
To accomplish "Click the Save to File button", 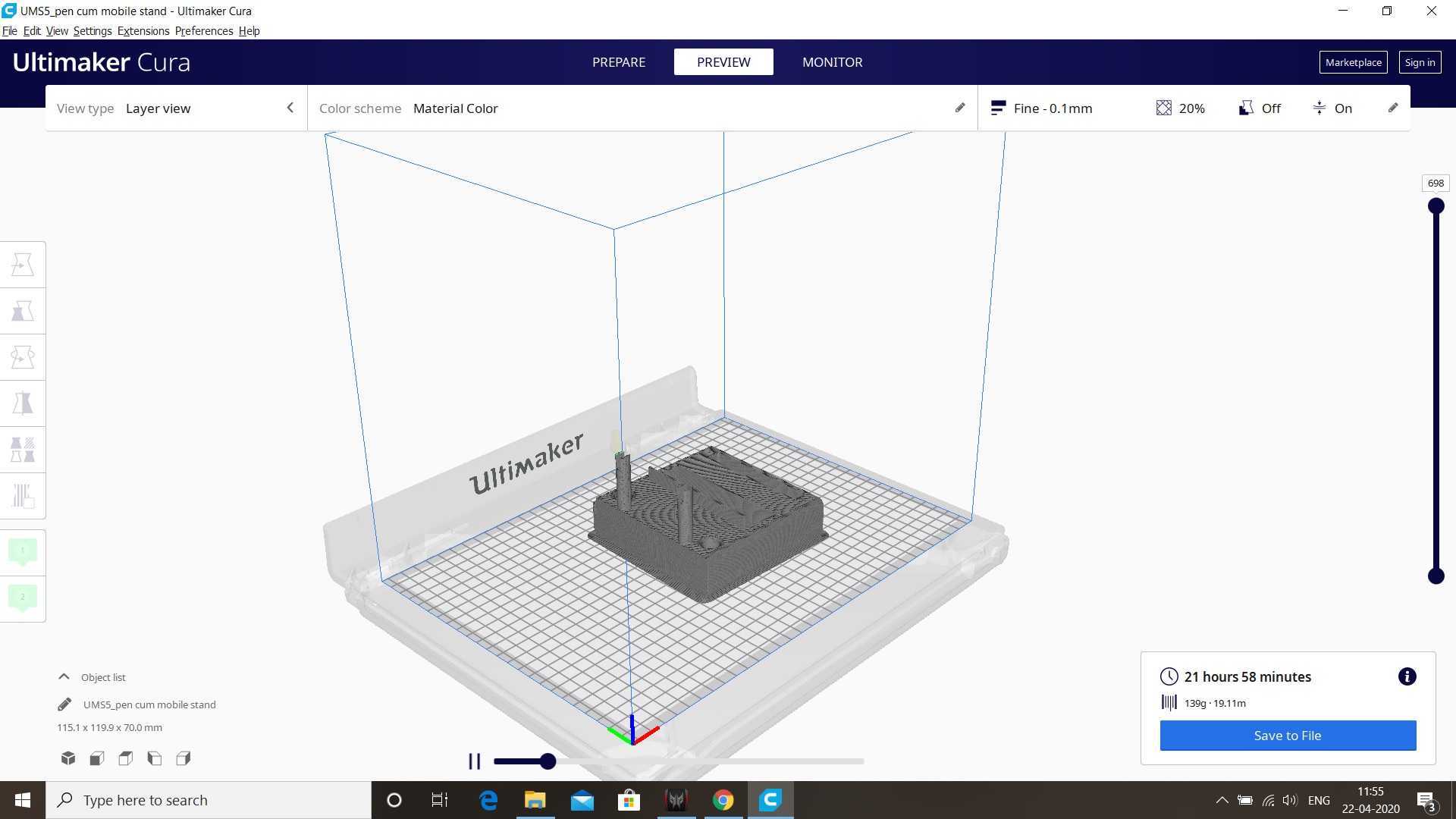I will pyautogui.click(x=1288, y=736).
